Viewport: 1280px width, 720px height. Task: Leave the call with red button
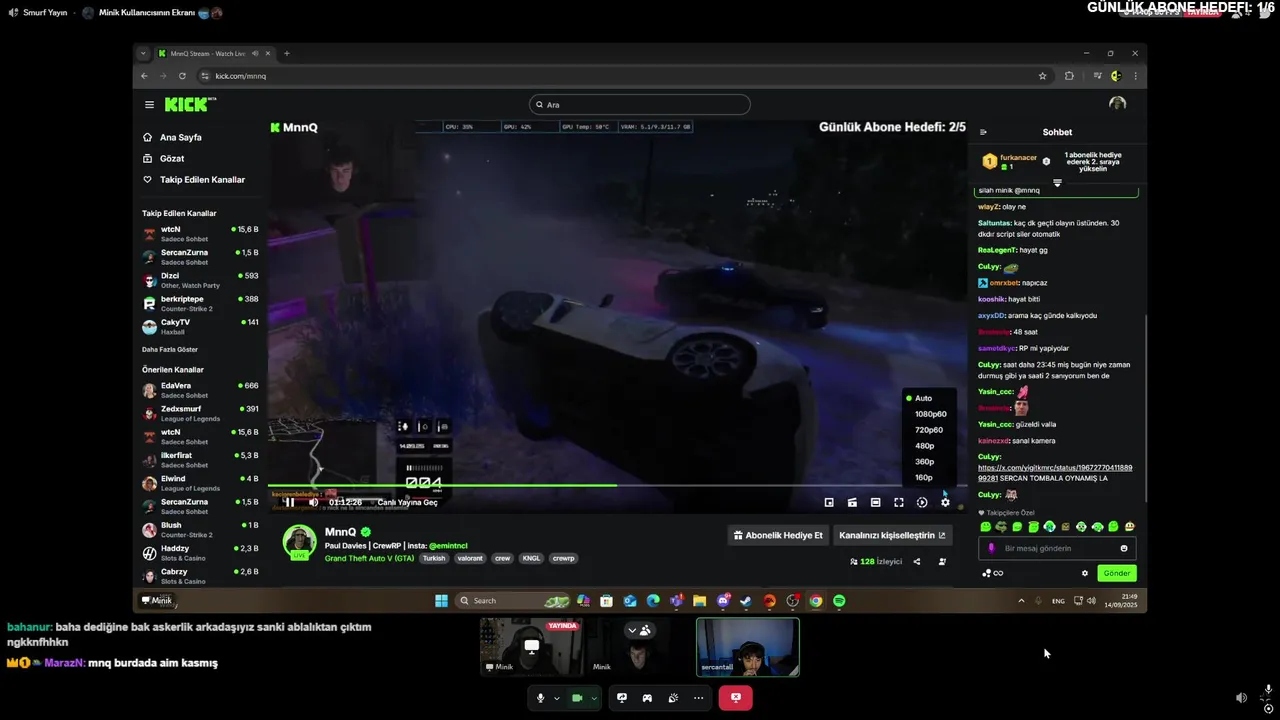735,698
